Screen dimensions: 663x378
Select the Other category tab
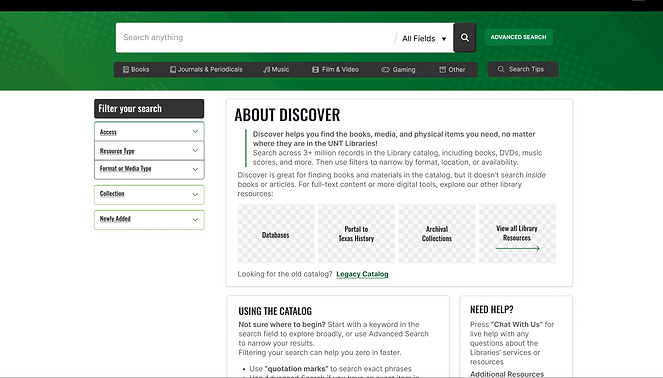[452, 69]
